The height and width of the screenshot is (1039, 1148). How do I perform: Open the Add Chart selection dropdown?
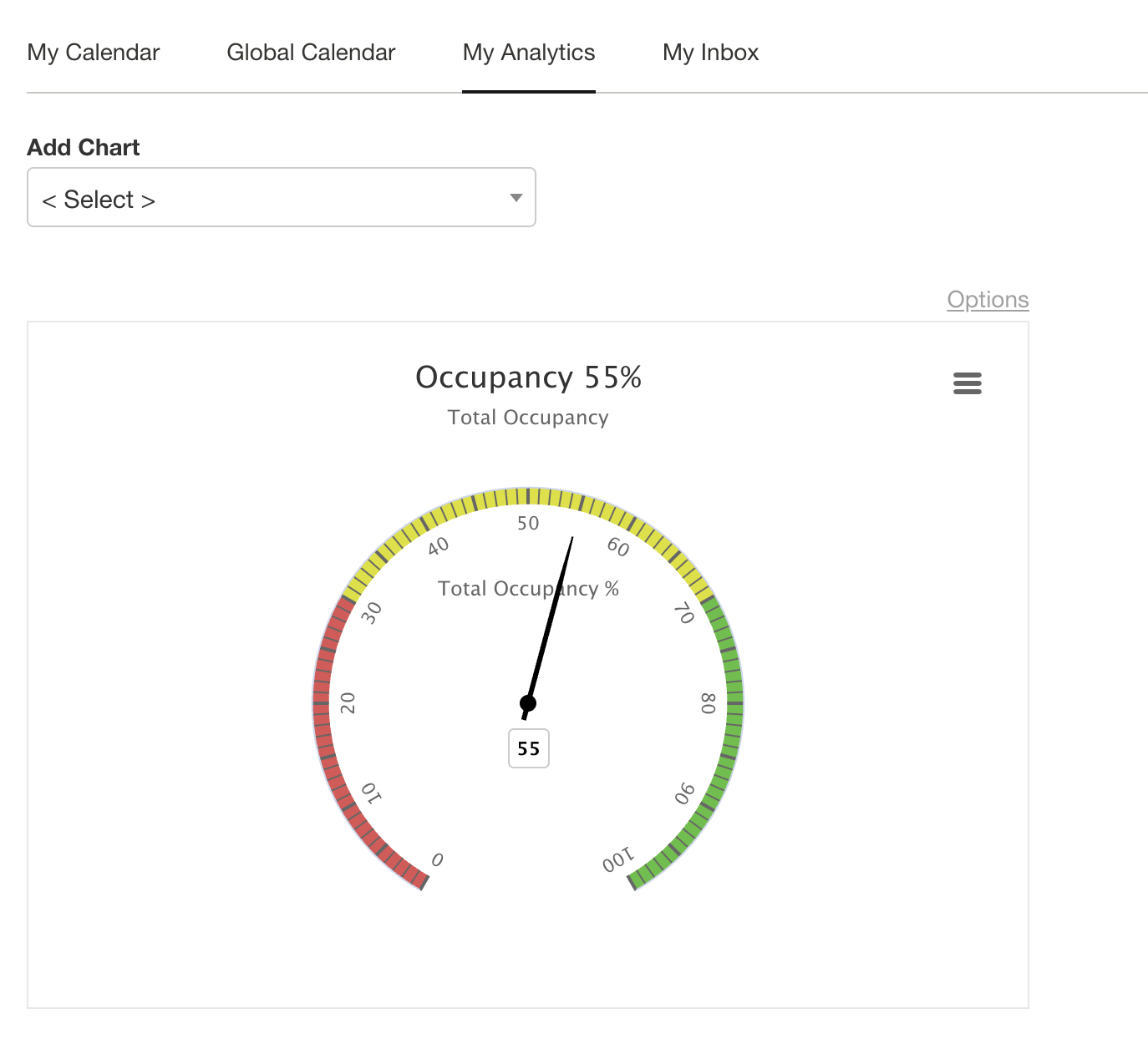pos(282,198)
